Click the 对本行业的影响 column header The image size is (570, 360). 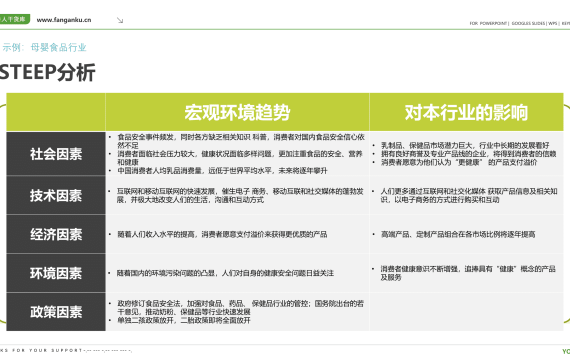(466, 112)
